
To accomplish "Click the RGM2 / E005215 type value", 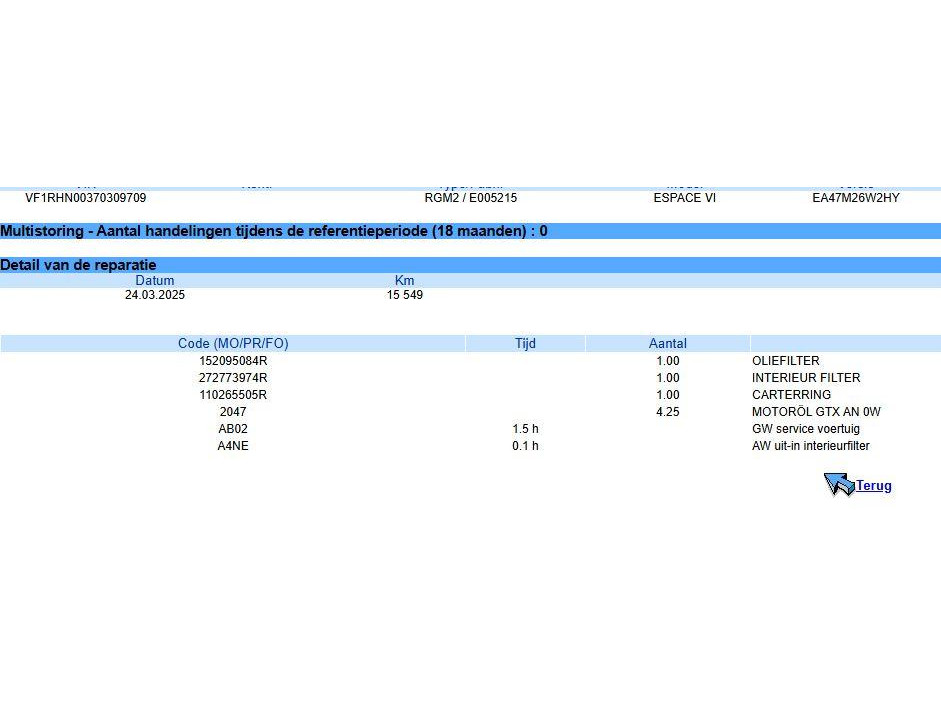I will point(470,198).
